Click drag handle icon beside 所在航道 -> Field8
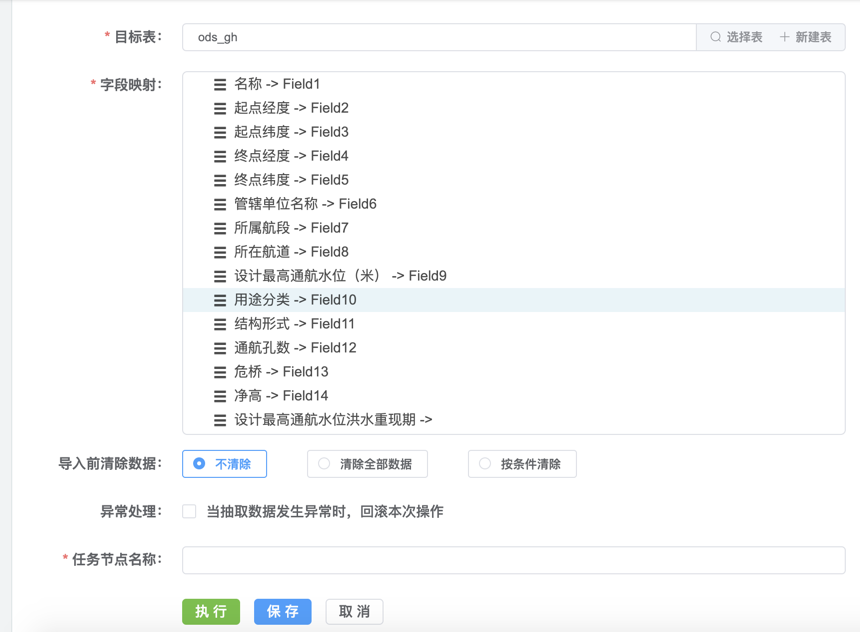Screen dimensions: 860x632 click(220, 253)
